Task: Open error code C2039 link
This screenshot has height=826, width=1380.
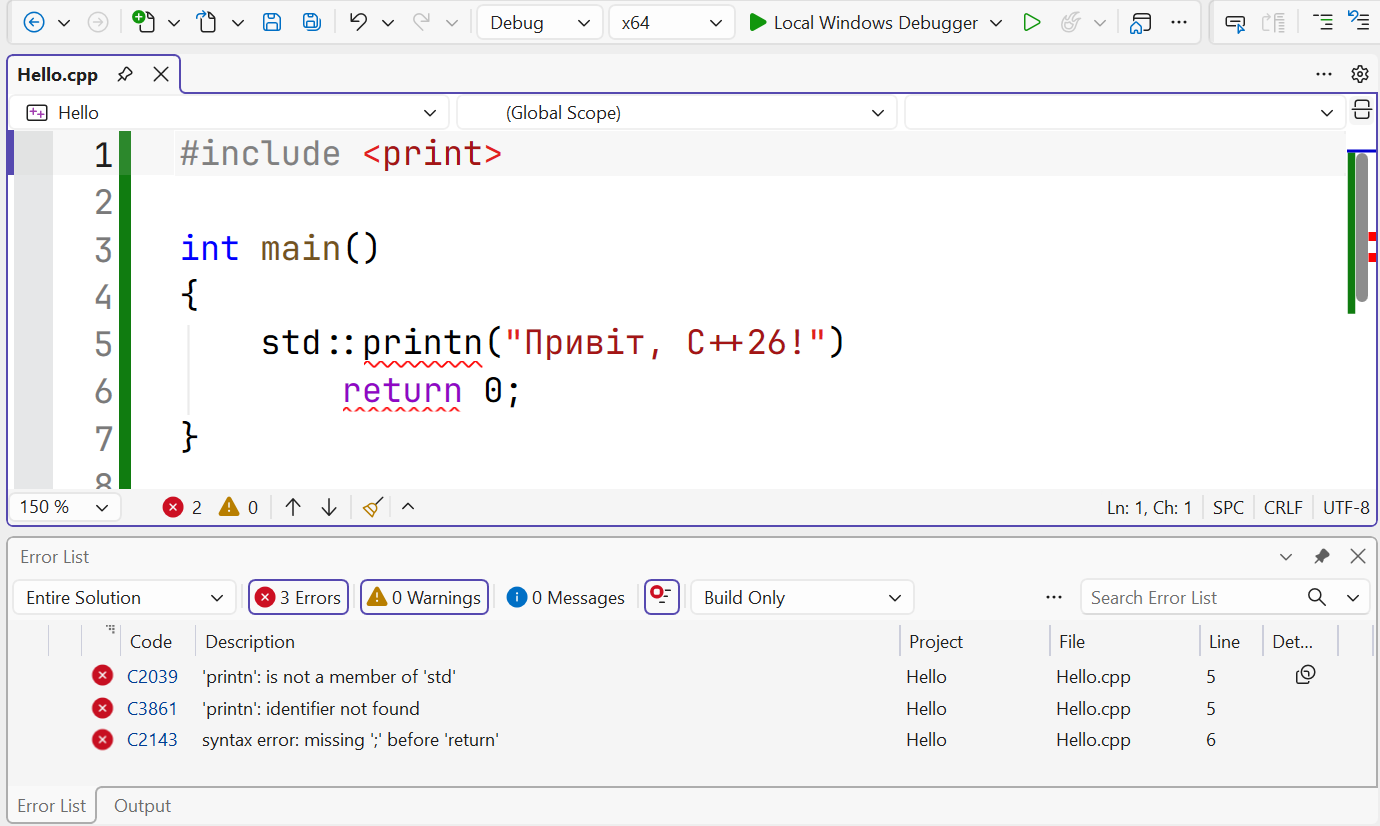Action: point(152,677)
